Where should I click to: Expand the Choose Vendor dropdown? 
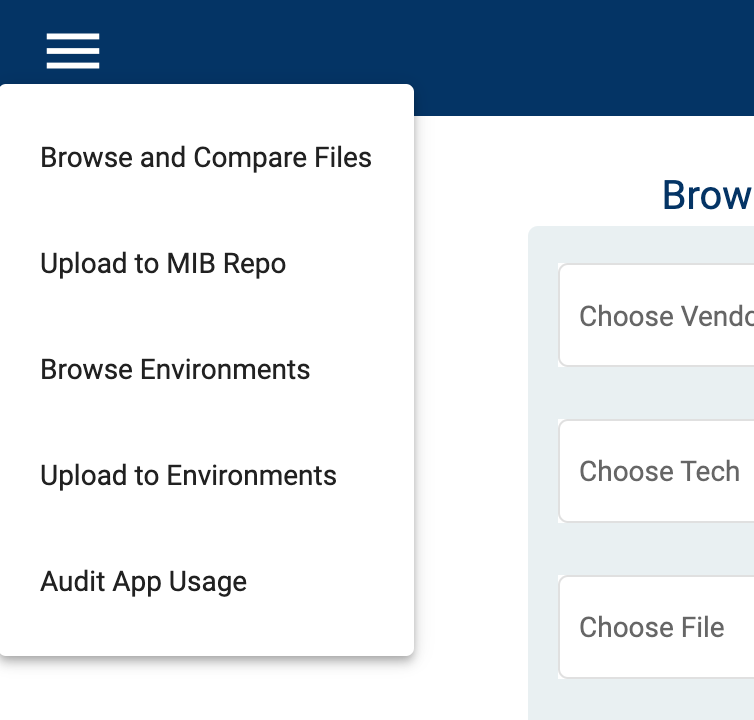(x=656, y=316)
